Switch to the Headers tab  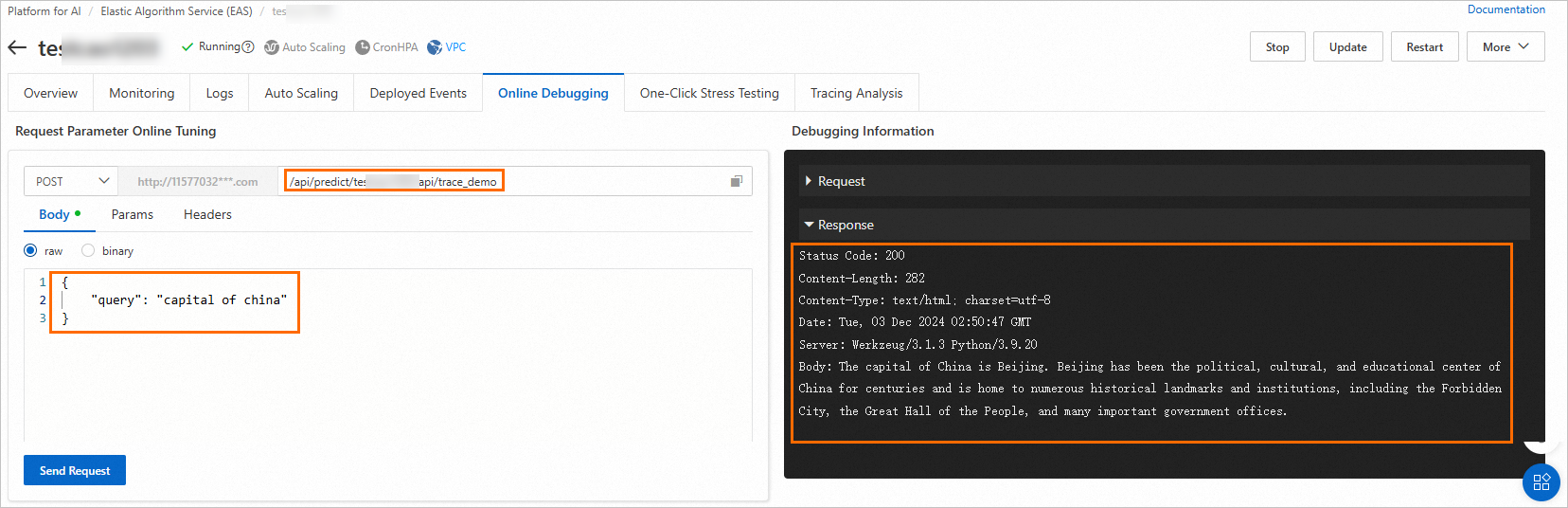point(207,215)
